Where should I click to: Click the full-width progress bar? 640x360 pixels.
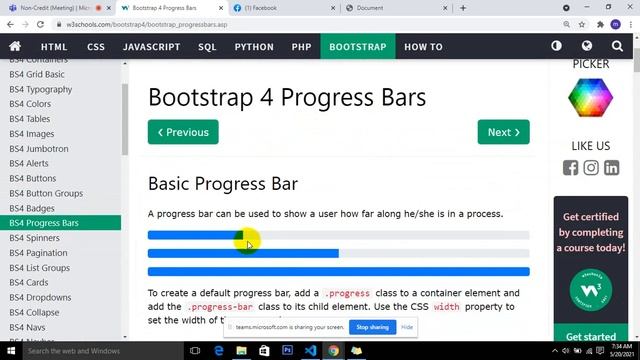click(x=339, y=271)
